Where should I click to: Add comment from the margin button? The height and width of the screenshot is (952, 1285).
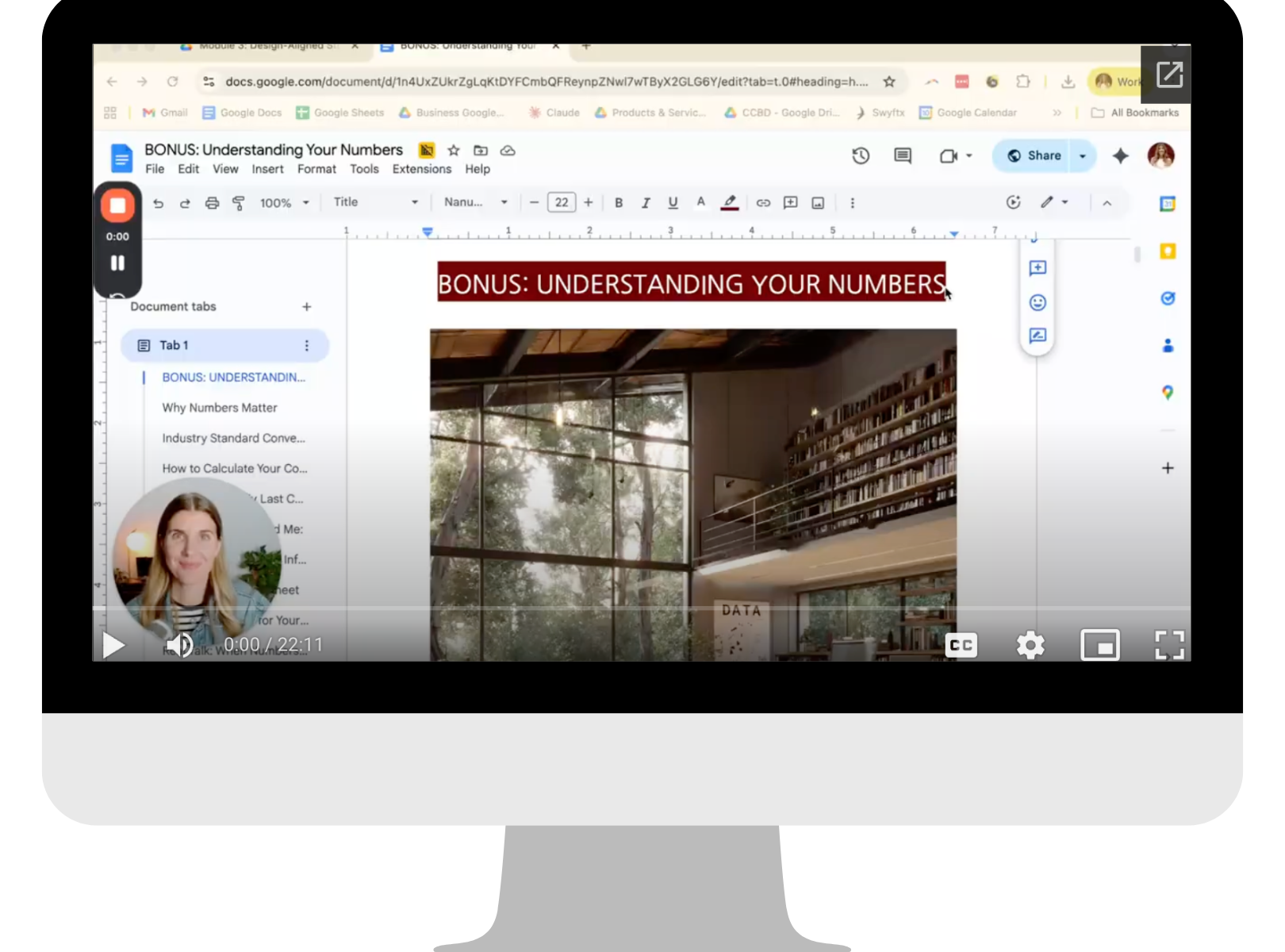(x=1038, y=268)
